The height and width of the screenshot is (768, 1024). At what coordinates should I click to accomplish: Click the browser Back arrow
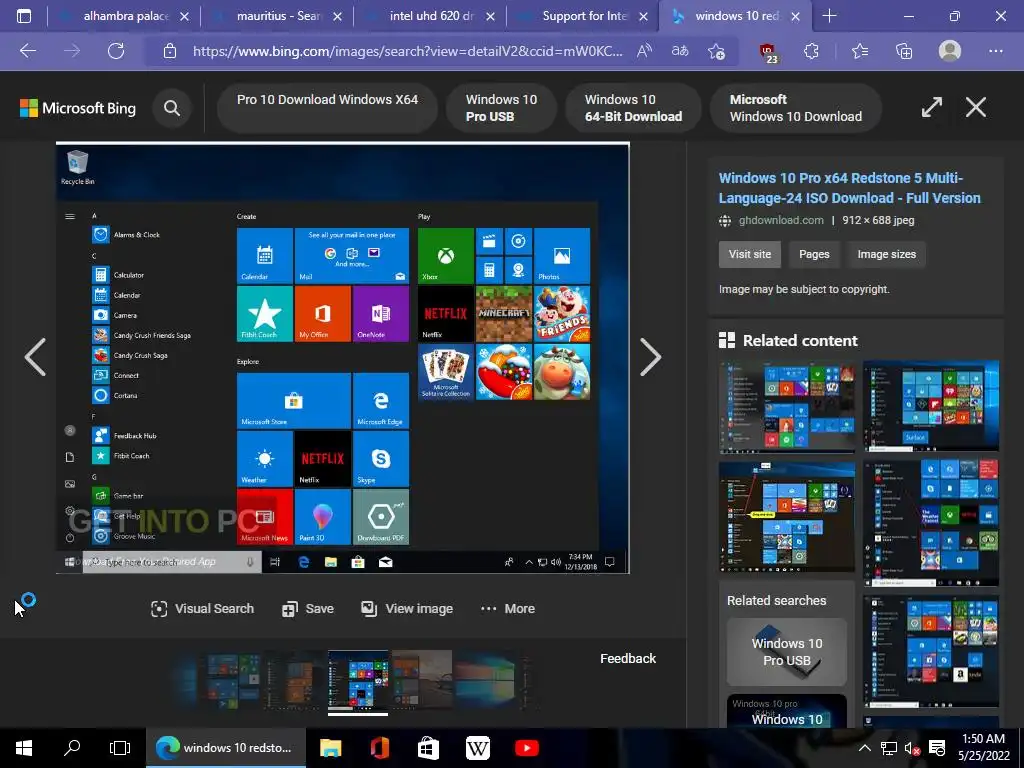(27, 51)
